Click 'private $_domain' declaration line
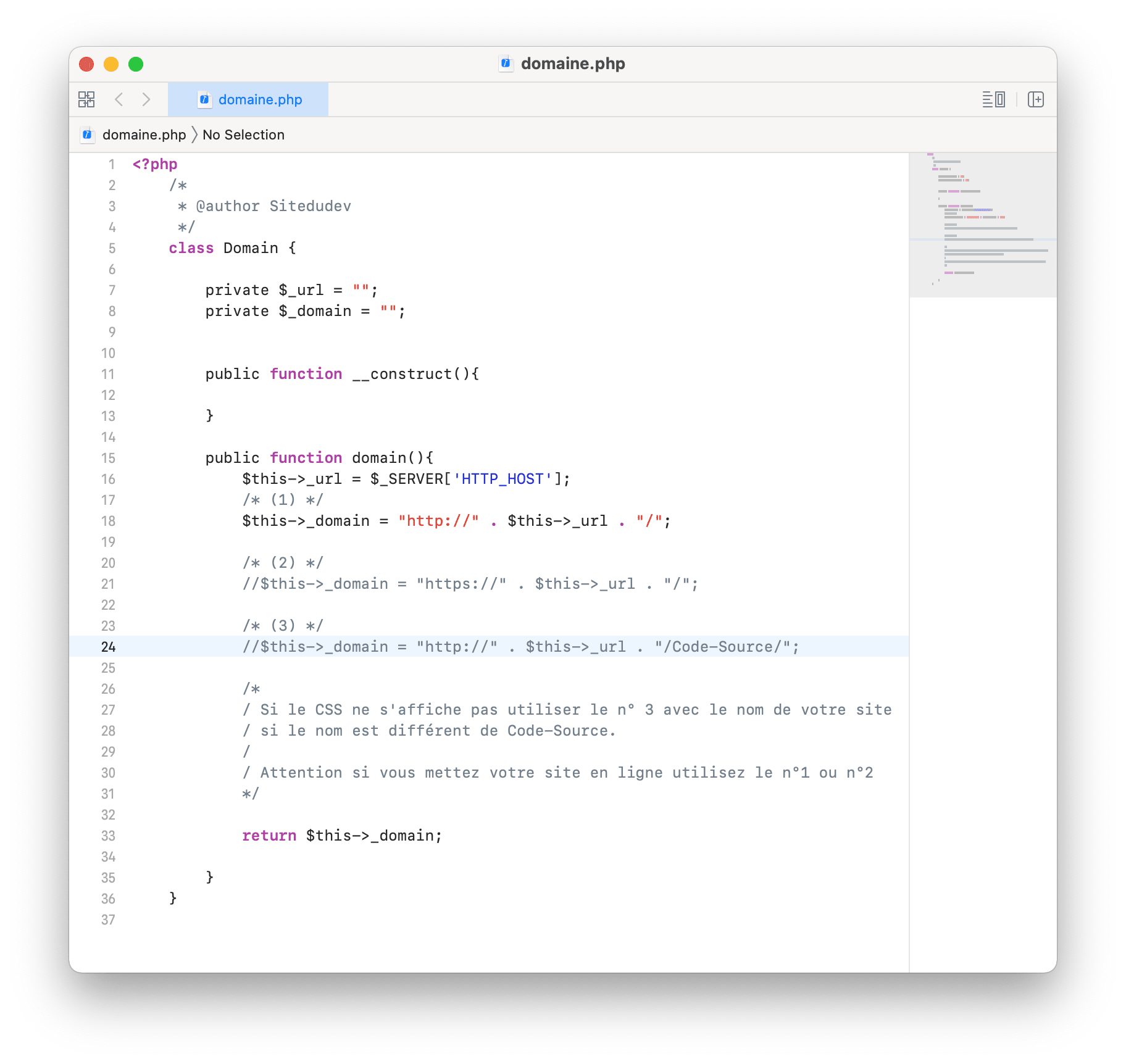Image resolution: width=1126 pixels, height=1064 pixels. click(305, 311)
